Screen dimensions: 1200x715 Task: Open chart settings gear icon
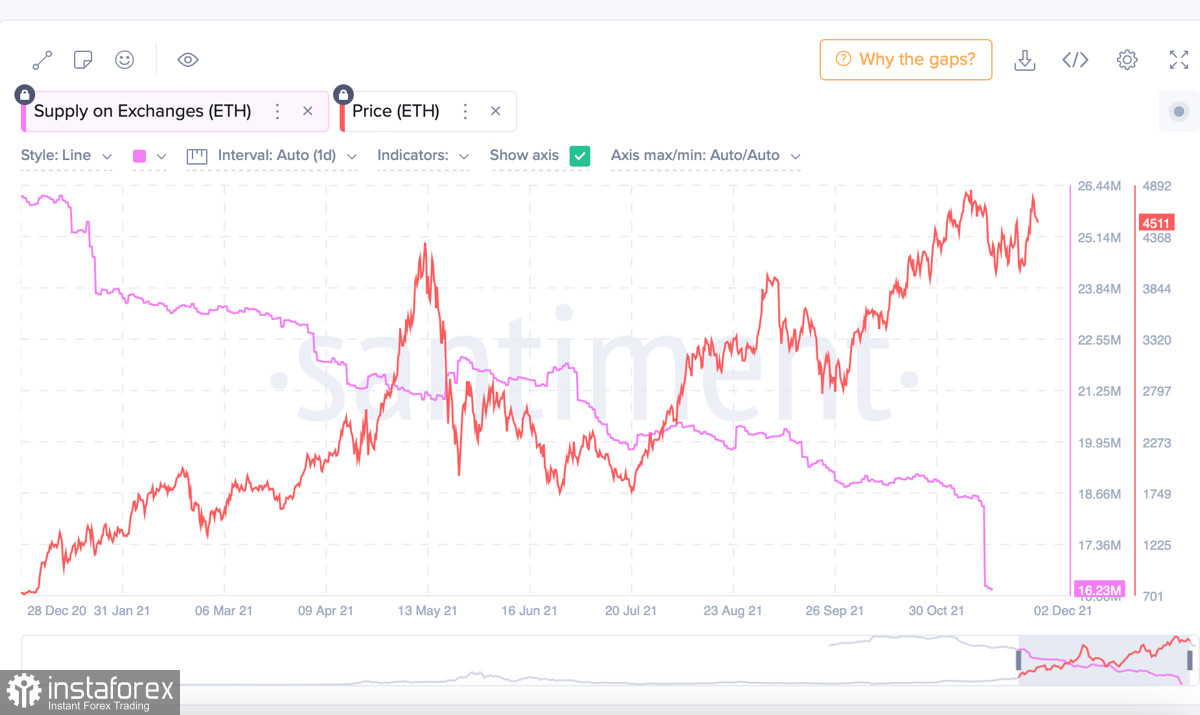click(1127, 60)
